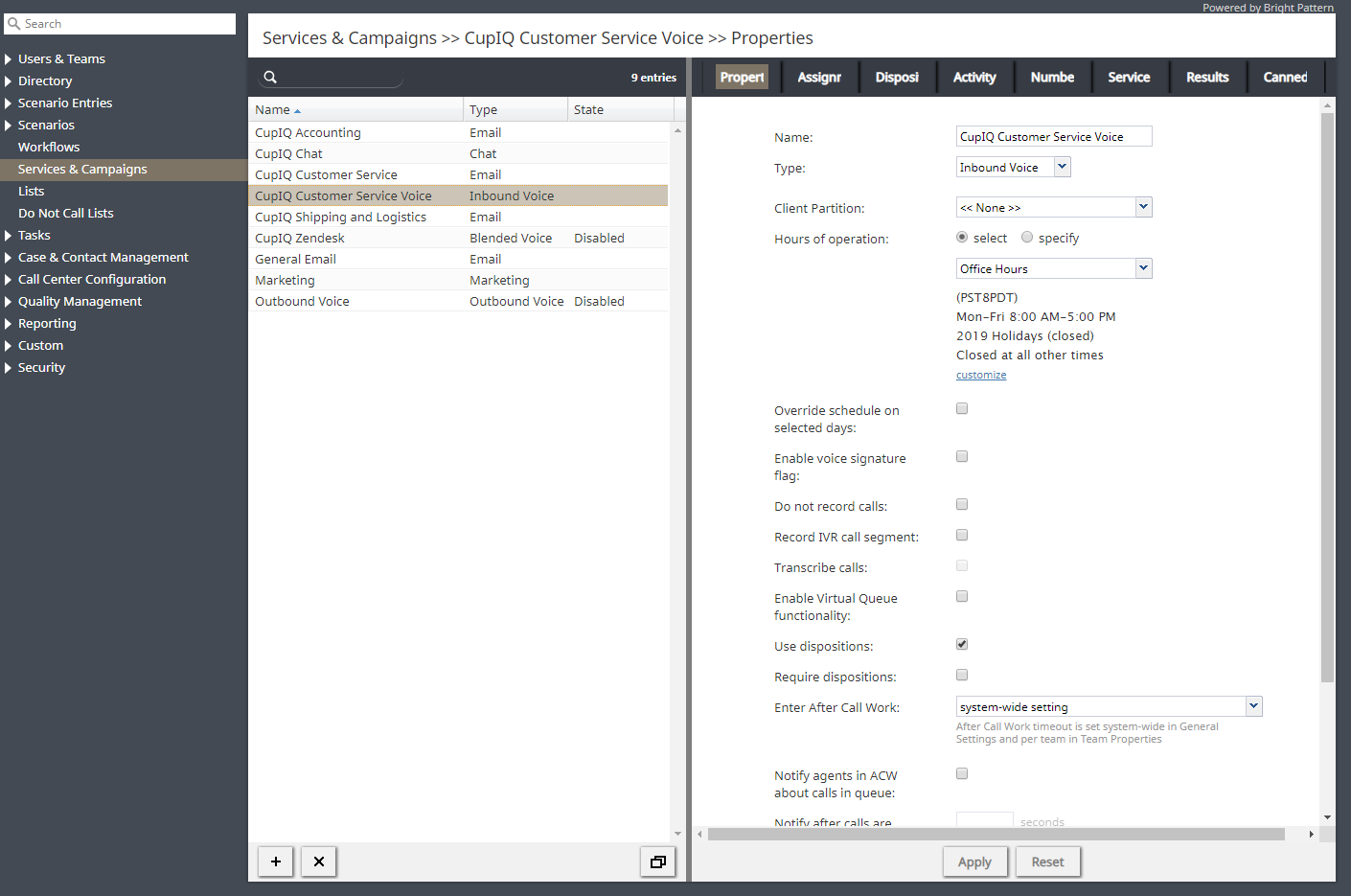1351x896 pixels.
Task: Switch to Assignments tab
Action: pos(819,77)
